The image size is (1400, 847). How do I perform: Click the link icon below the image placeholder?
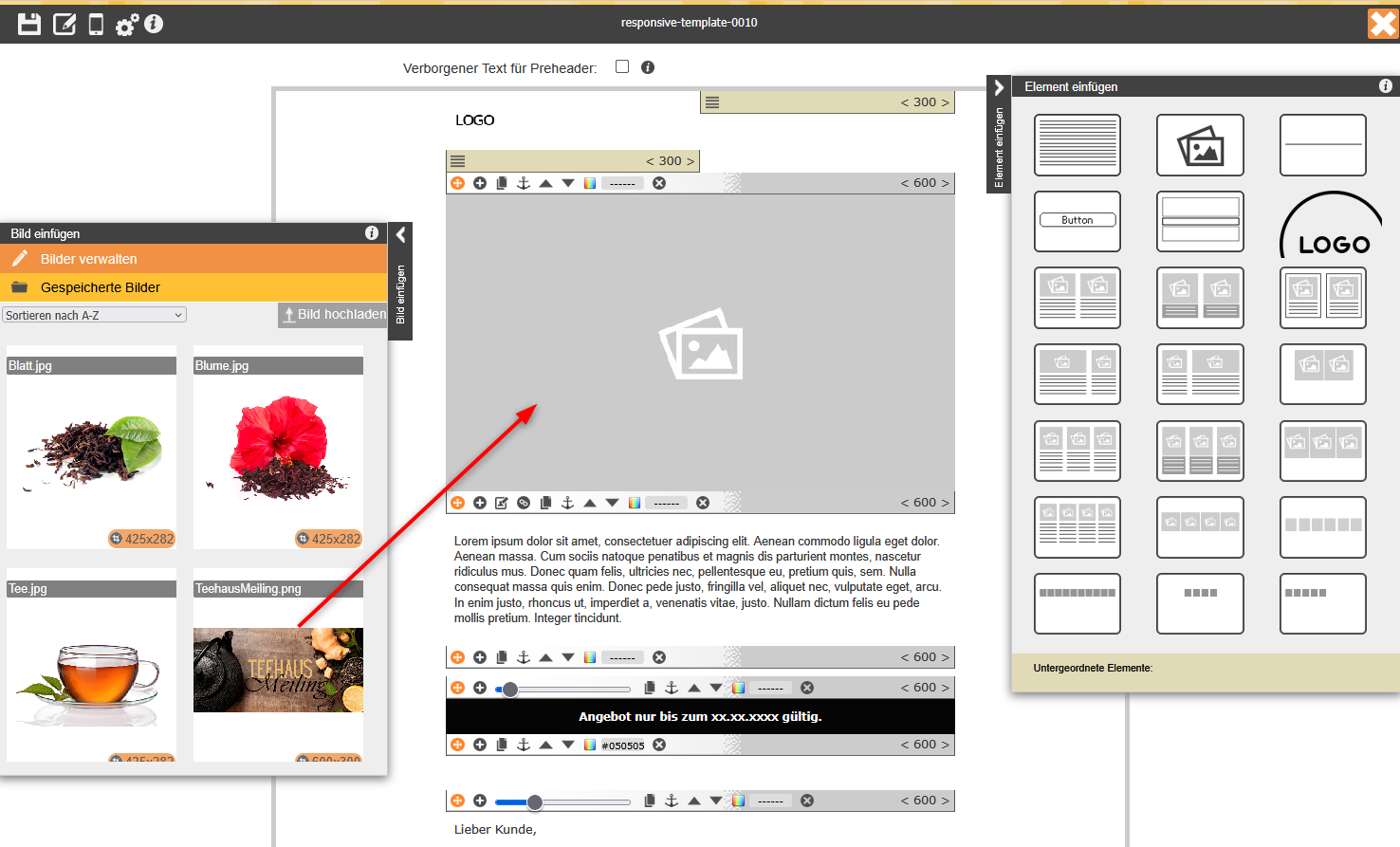[x=524, y=503]
